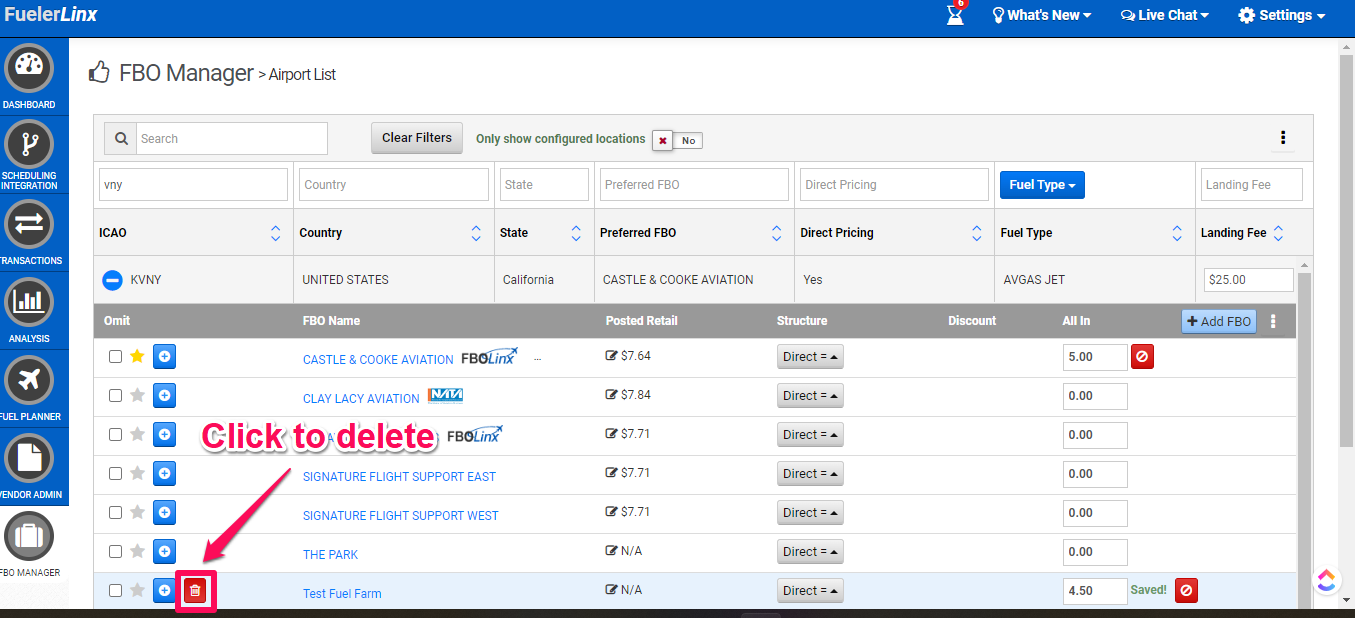Sort by Landing Fee column arrows

pyautogui.click(x=1278, y=233)
